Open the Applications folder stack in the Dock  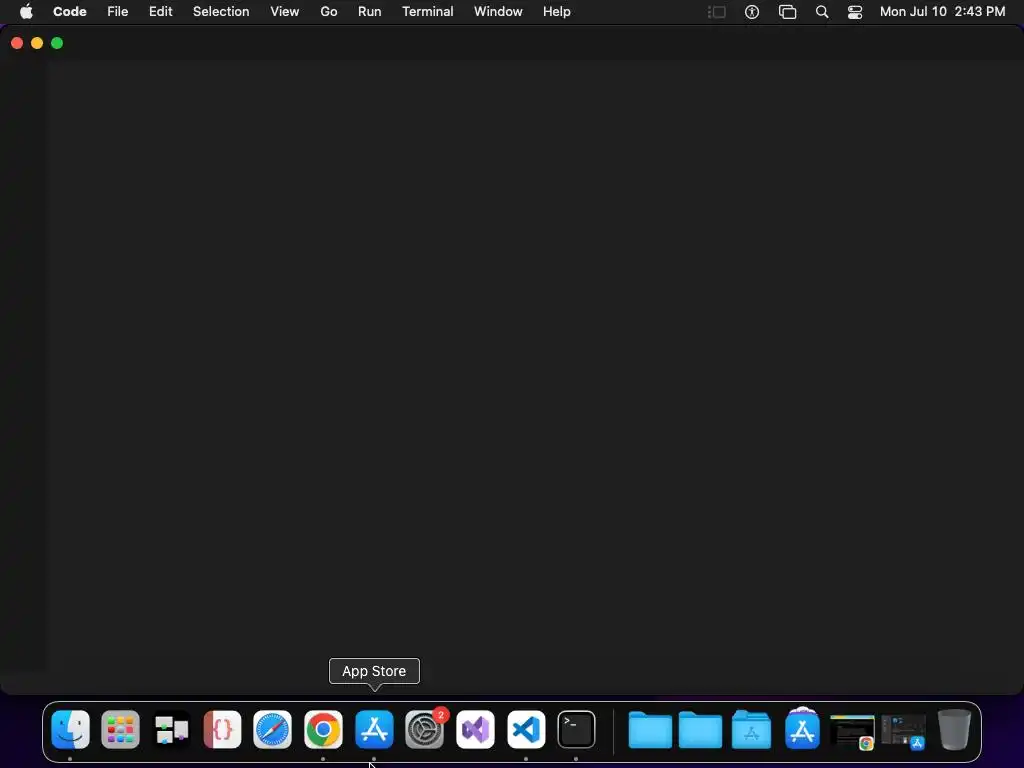click(751, 729)
